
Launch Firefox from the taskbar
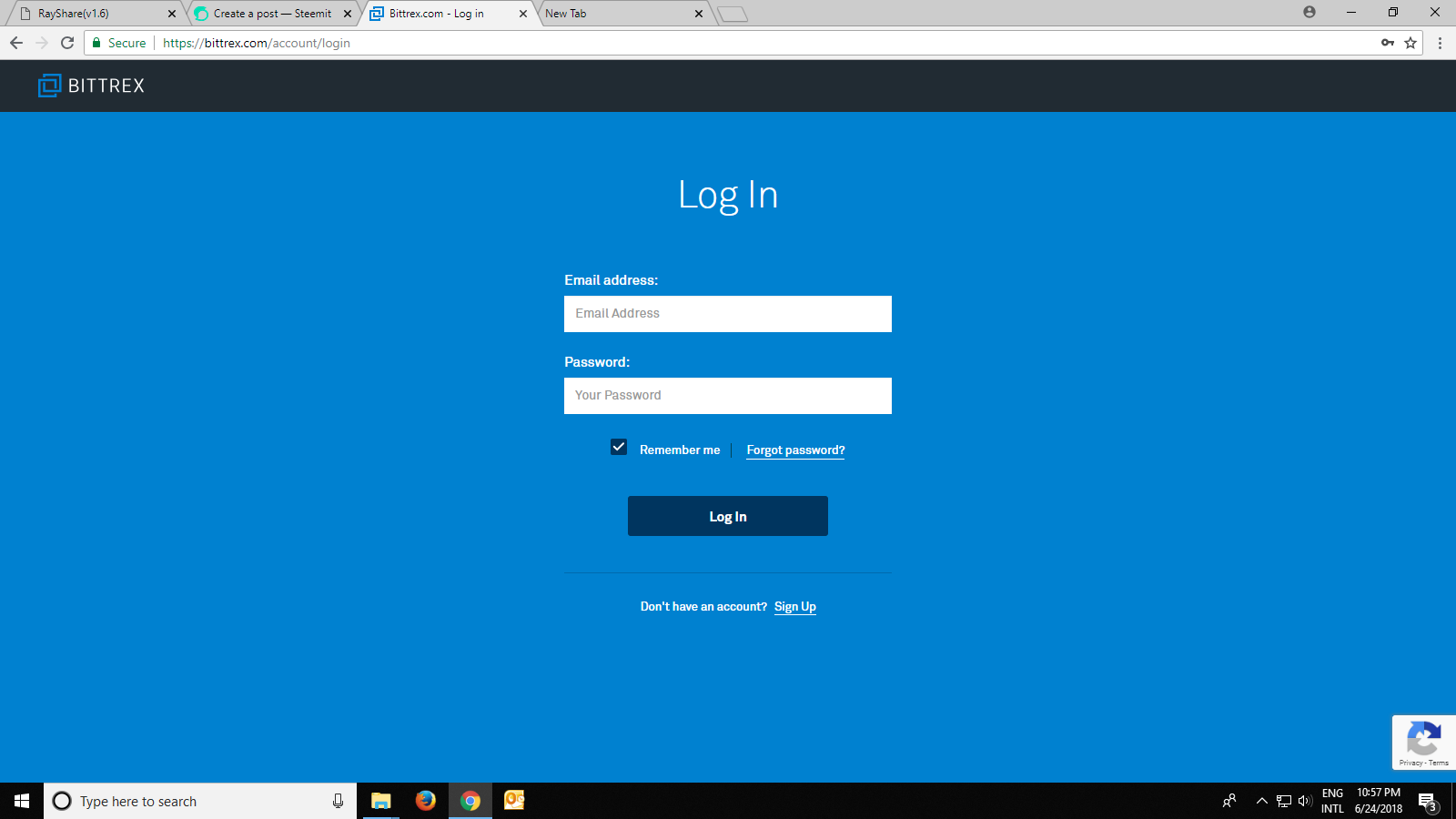[425, 801]
